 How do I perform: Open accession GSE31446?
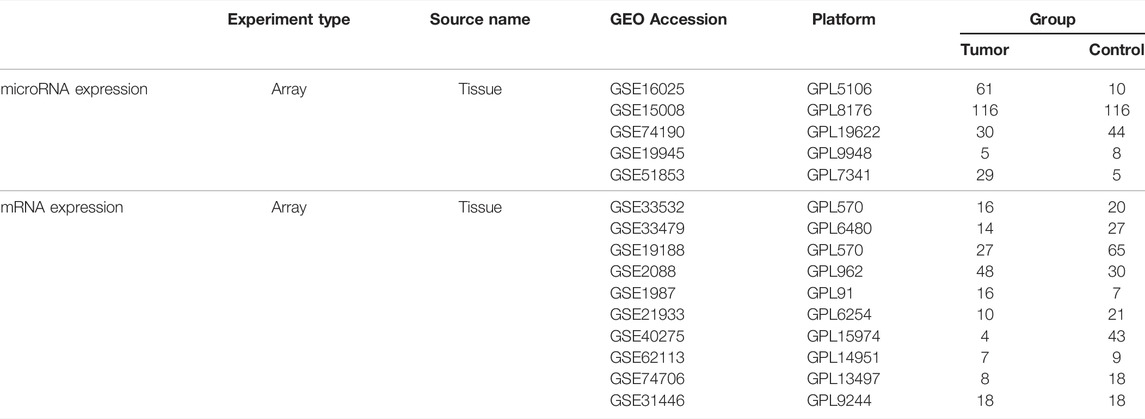tap(648, 400)
